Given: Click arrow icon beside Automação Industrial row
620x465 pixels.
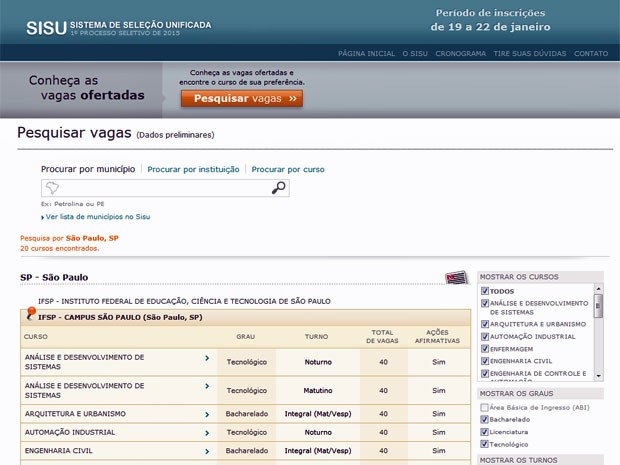Looking at the screenshot, I should click(207, 433).
